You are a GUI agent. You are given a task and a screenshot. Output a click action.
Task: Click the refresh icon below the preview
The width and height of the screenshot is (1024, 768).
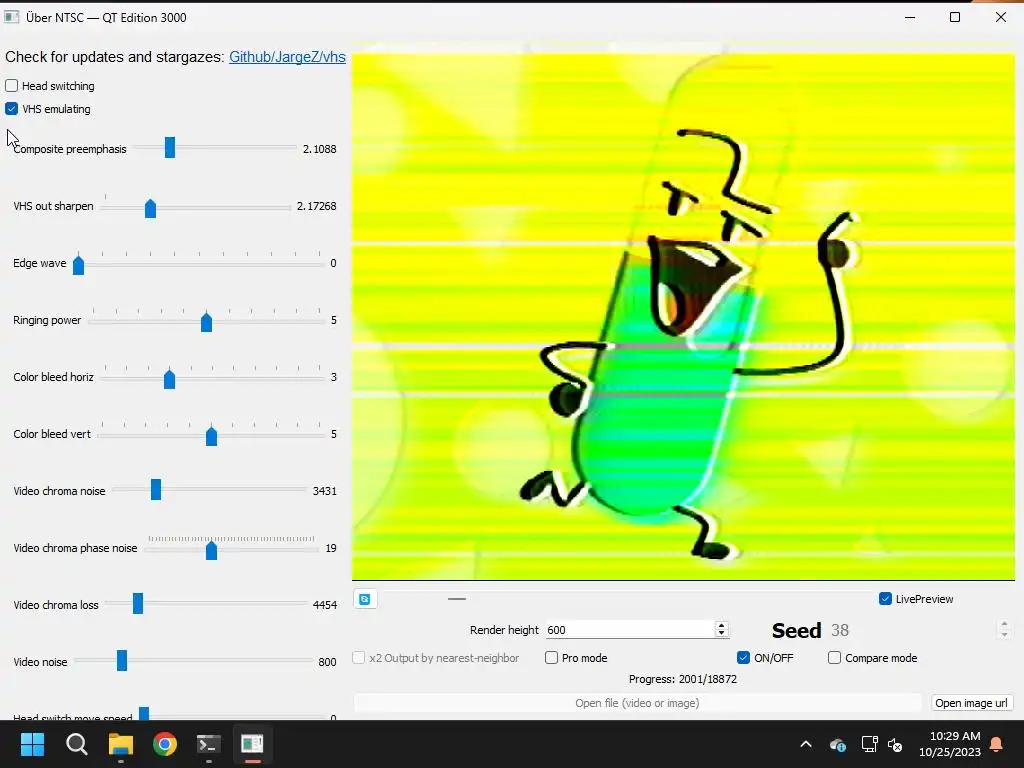pyautogui.click(x=365, y=599)
